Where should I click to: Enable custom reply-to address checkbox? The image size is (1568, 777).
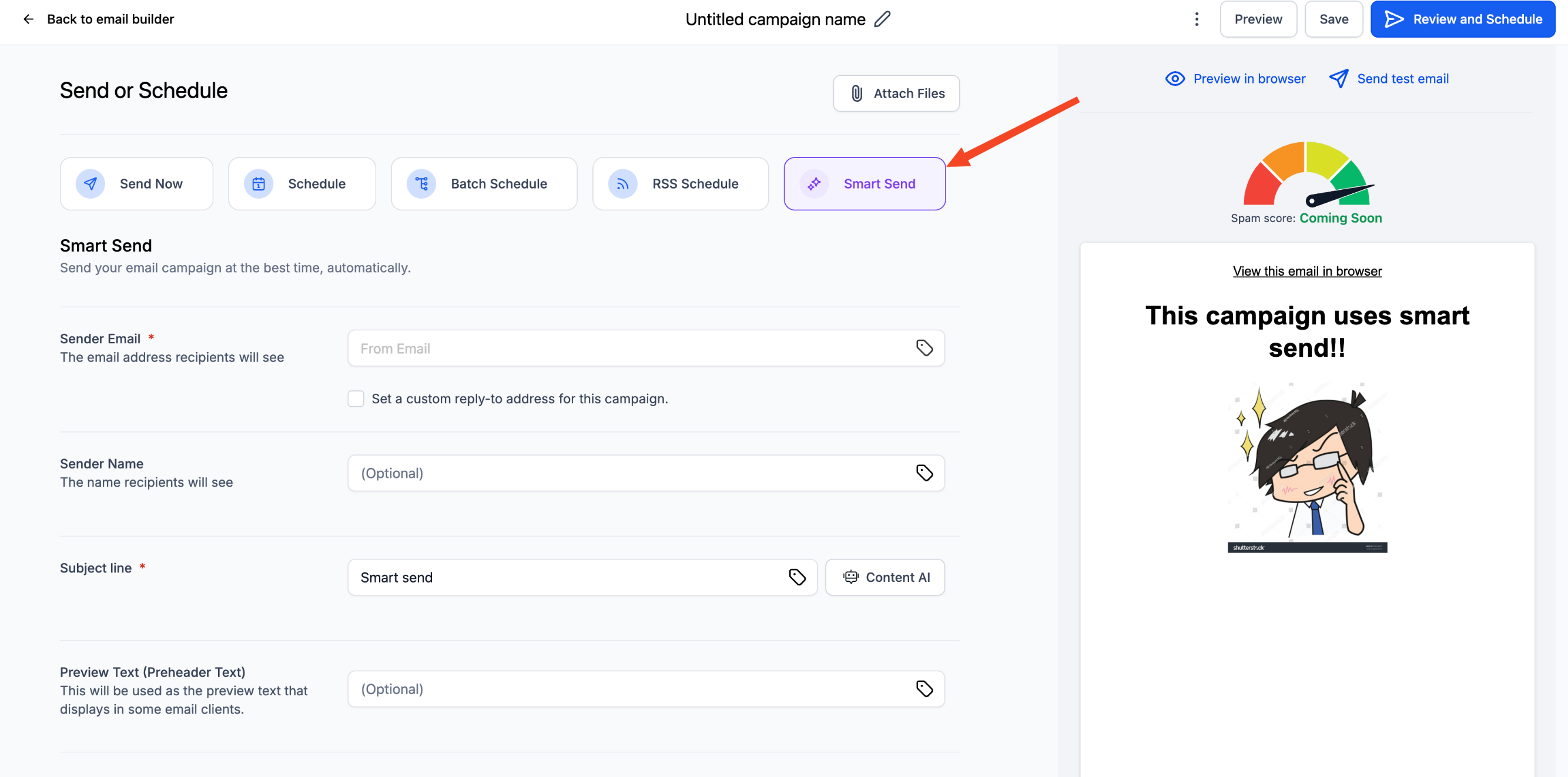click(356, 398)
